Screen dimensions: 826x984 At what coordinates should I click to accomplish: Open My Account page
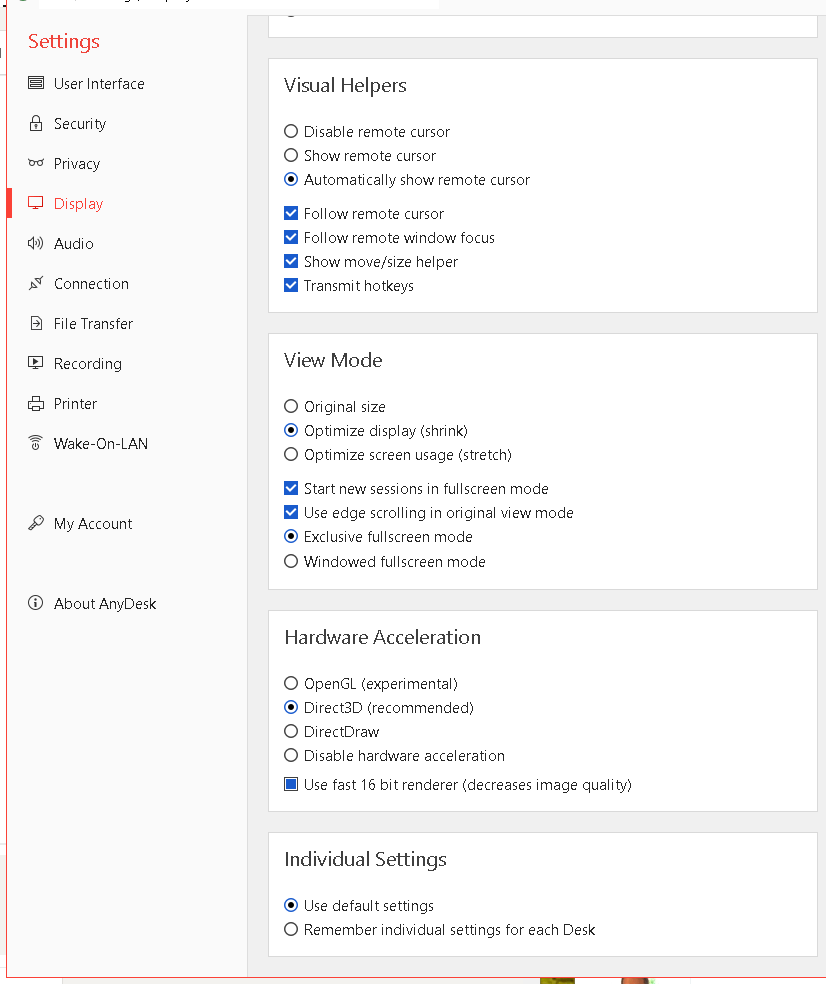(x=93, y=524)
